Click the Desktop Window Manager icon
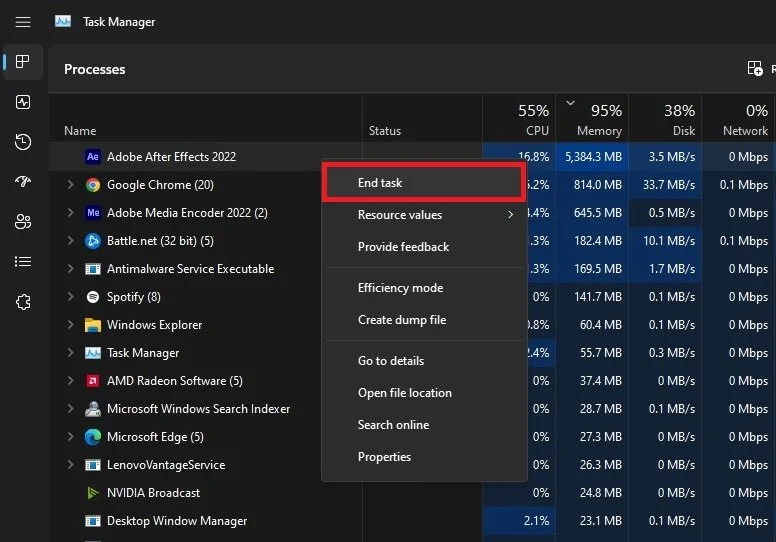The height and width of the screenshot is (542, 776). pos(93,521)
